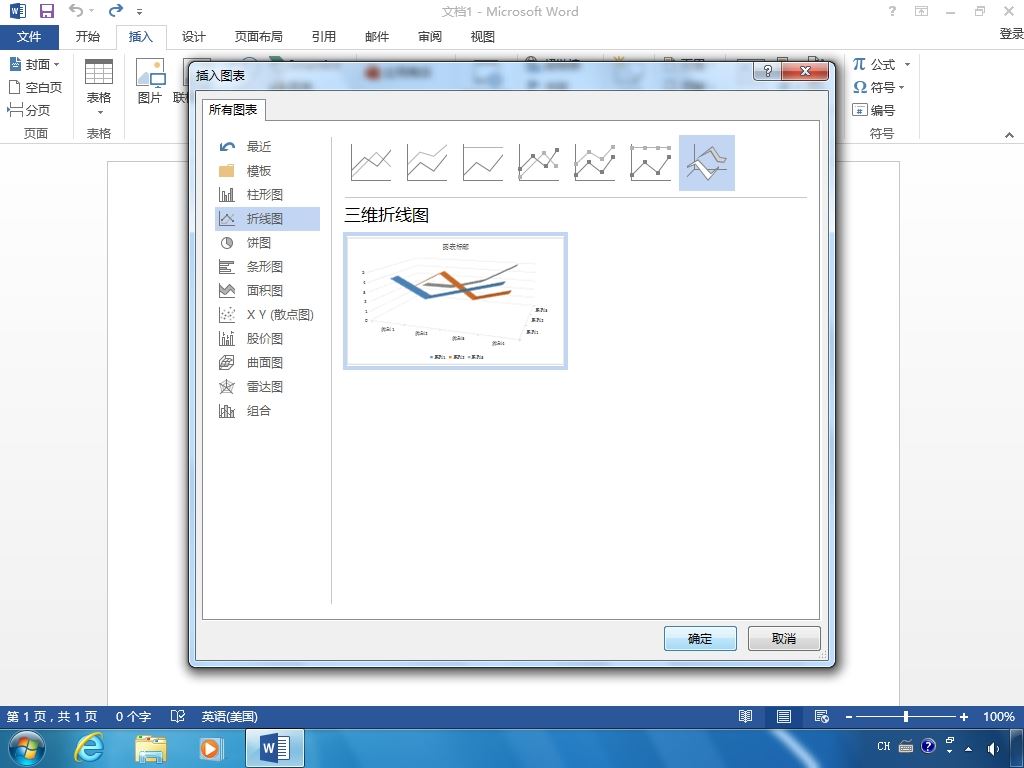Cancel the dialog with 取消
The width and height of the screenshot is (1024, 768).
click(784, 639)
